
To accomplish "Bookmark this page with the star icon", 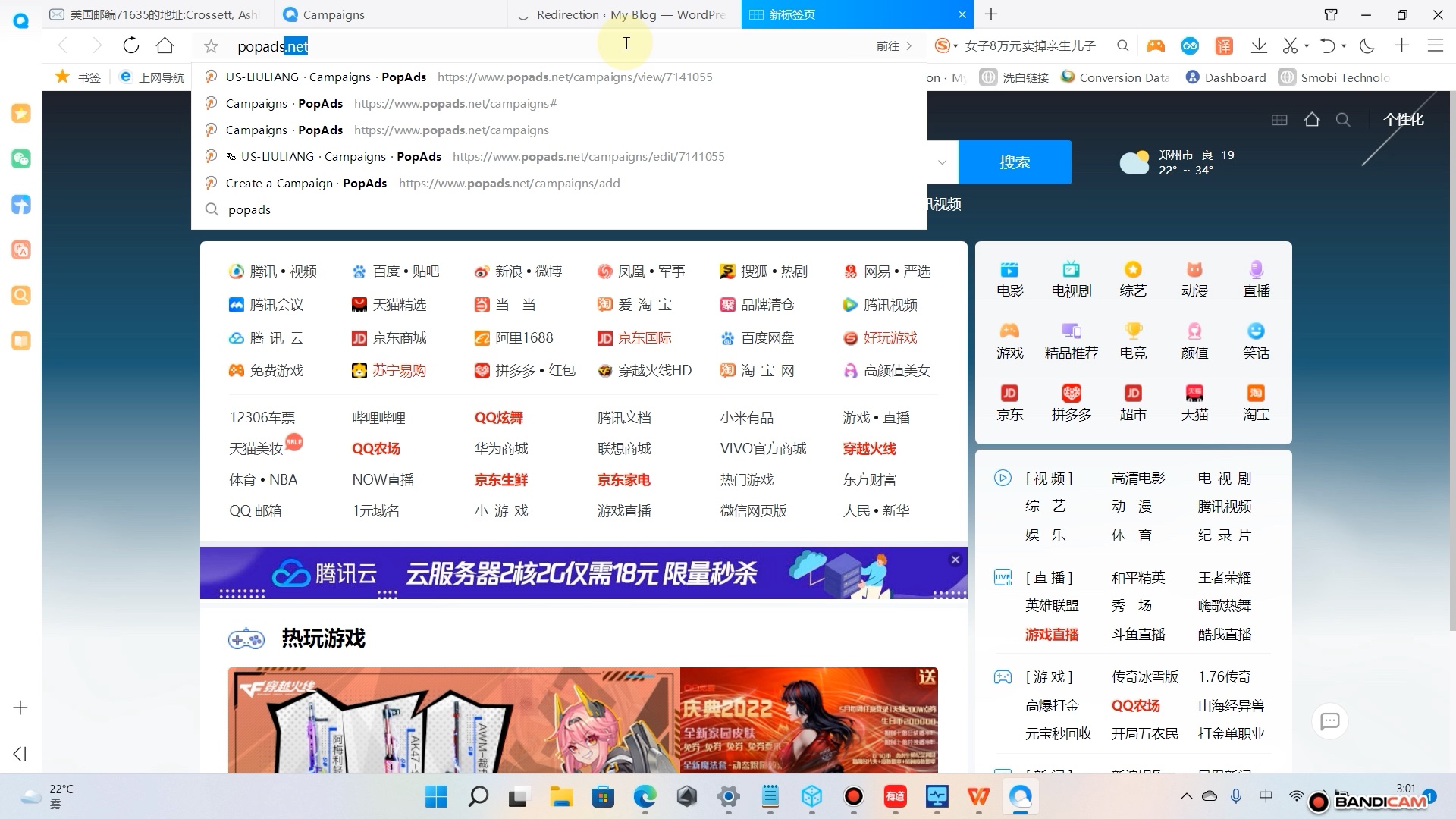I will tap(211, 46).
